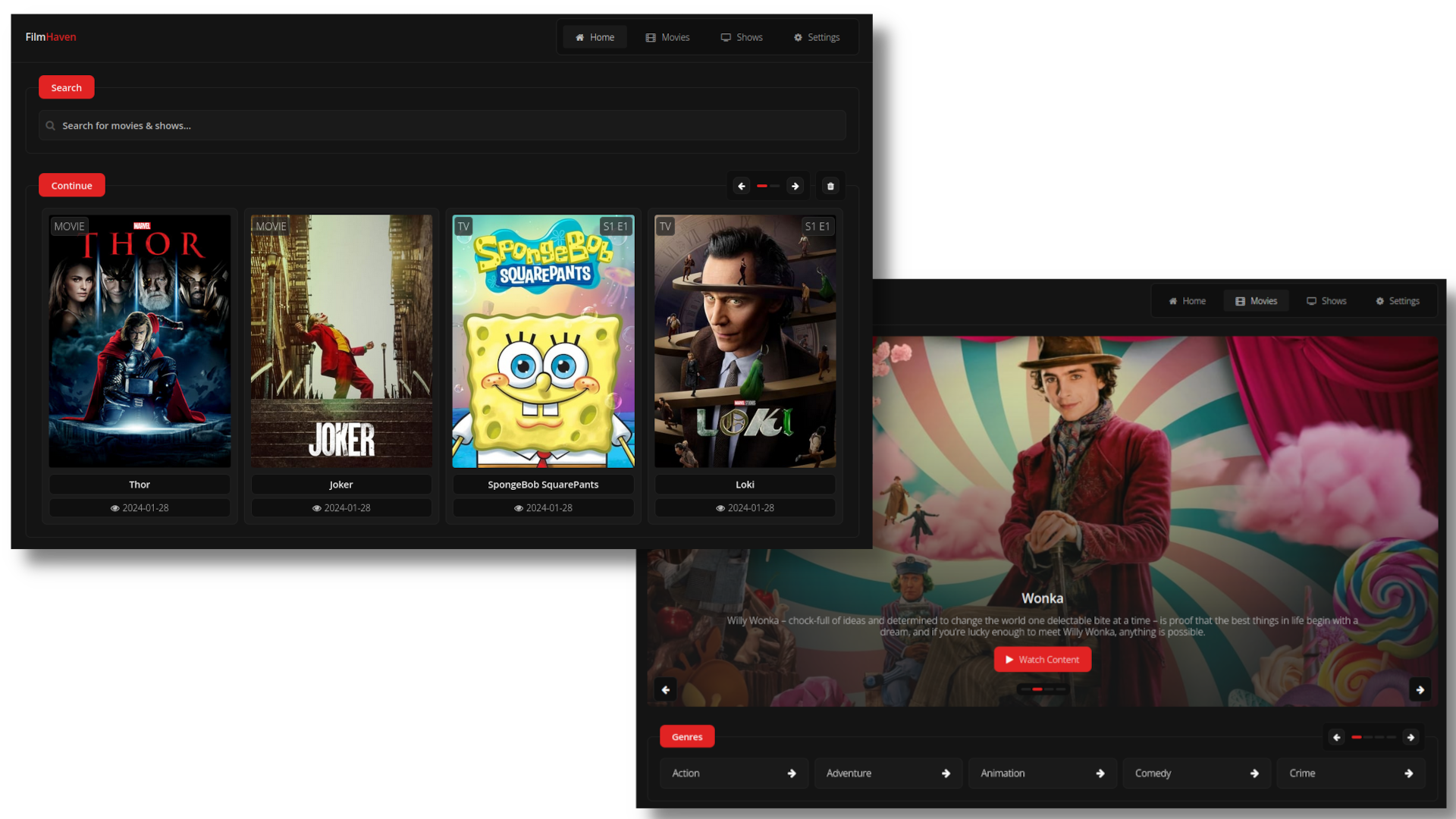This screenshot has width=1456, height=819.
Task: Show next featured banner slide
Action: point(1420,689)
